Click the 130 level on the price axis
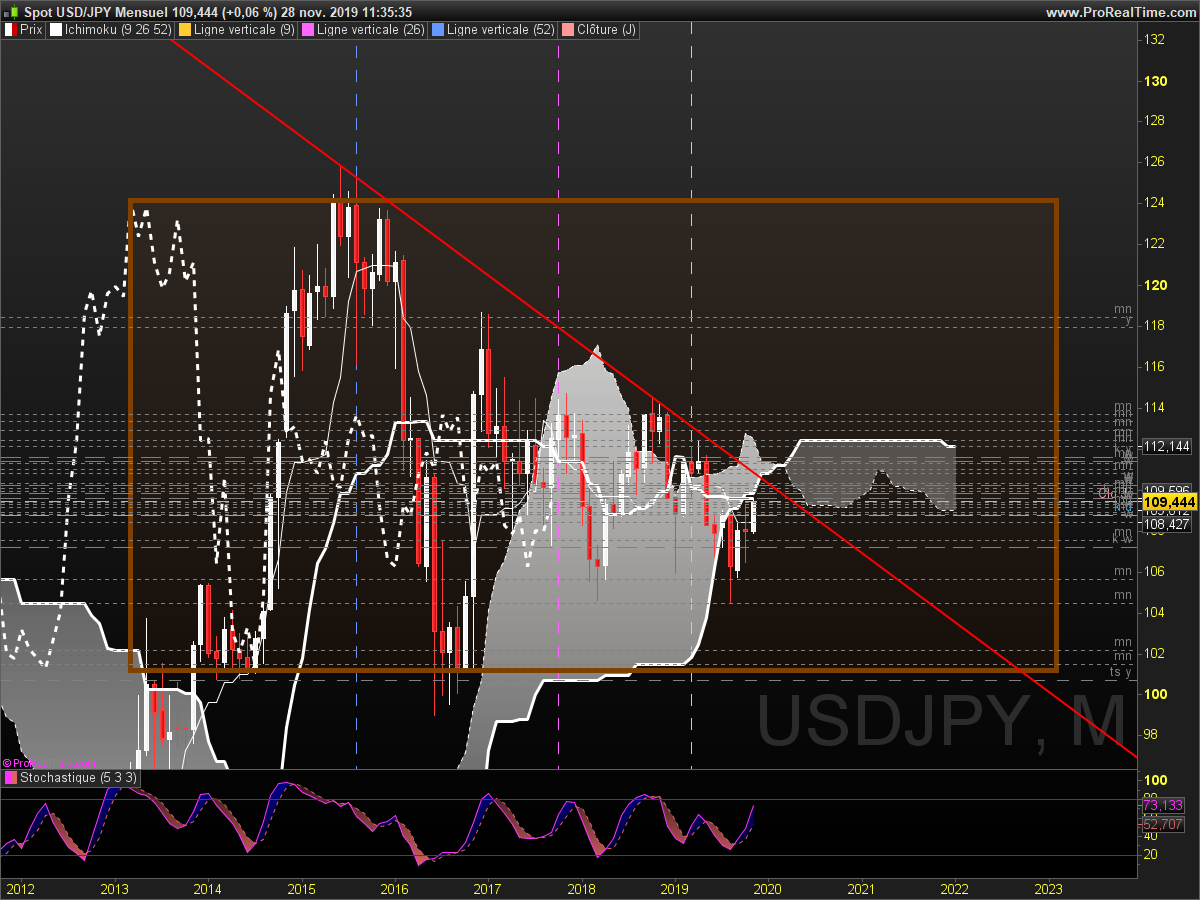The image size is (1200, 900). [x=1155, y=81]
